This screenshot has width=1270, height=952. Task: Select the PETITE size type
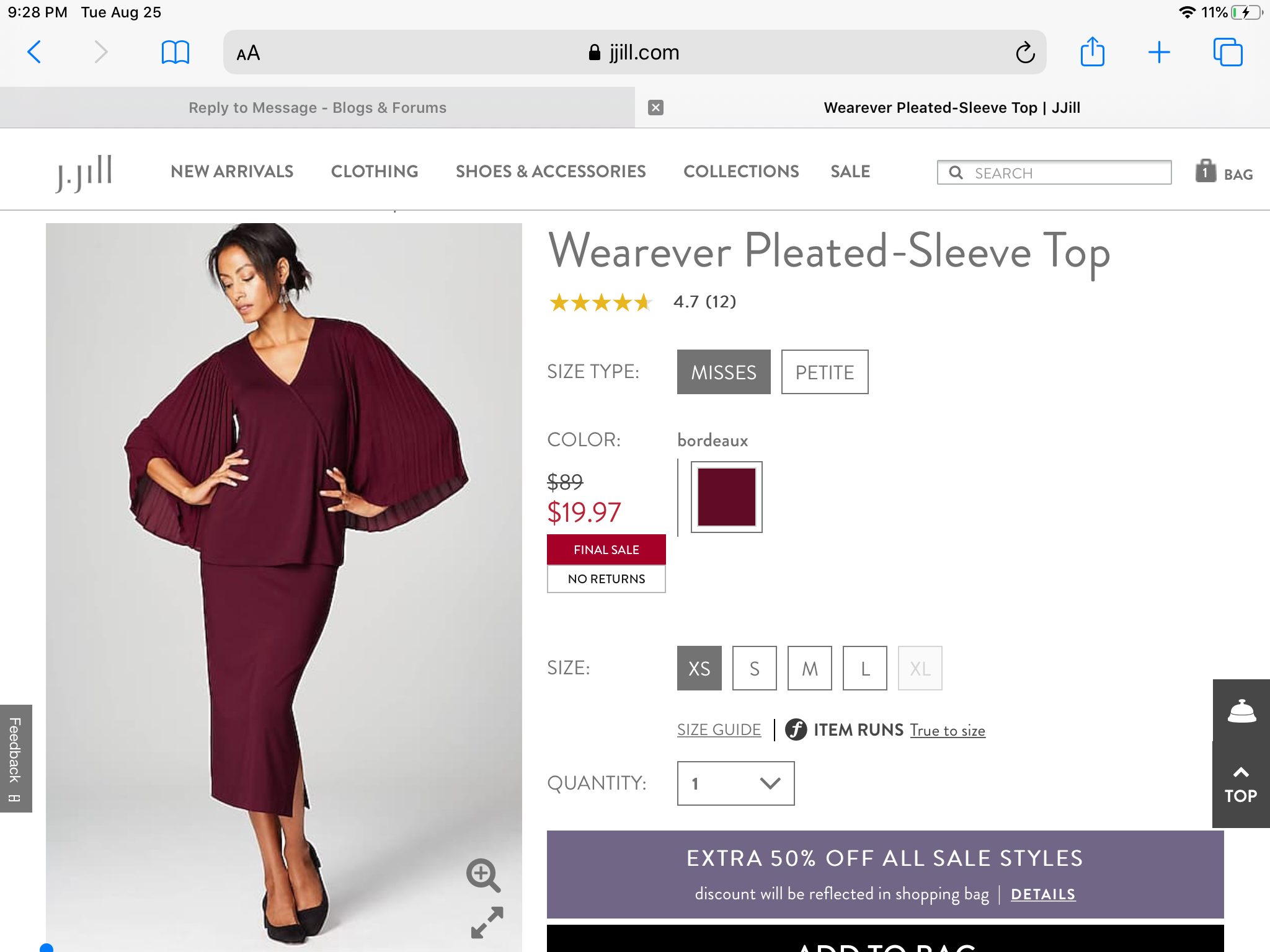(824, 372)
